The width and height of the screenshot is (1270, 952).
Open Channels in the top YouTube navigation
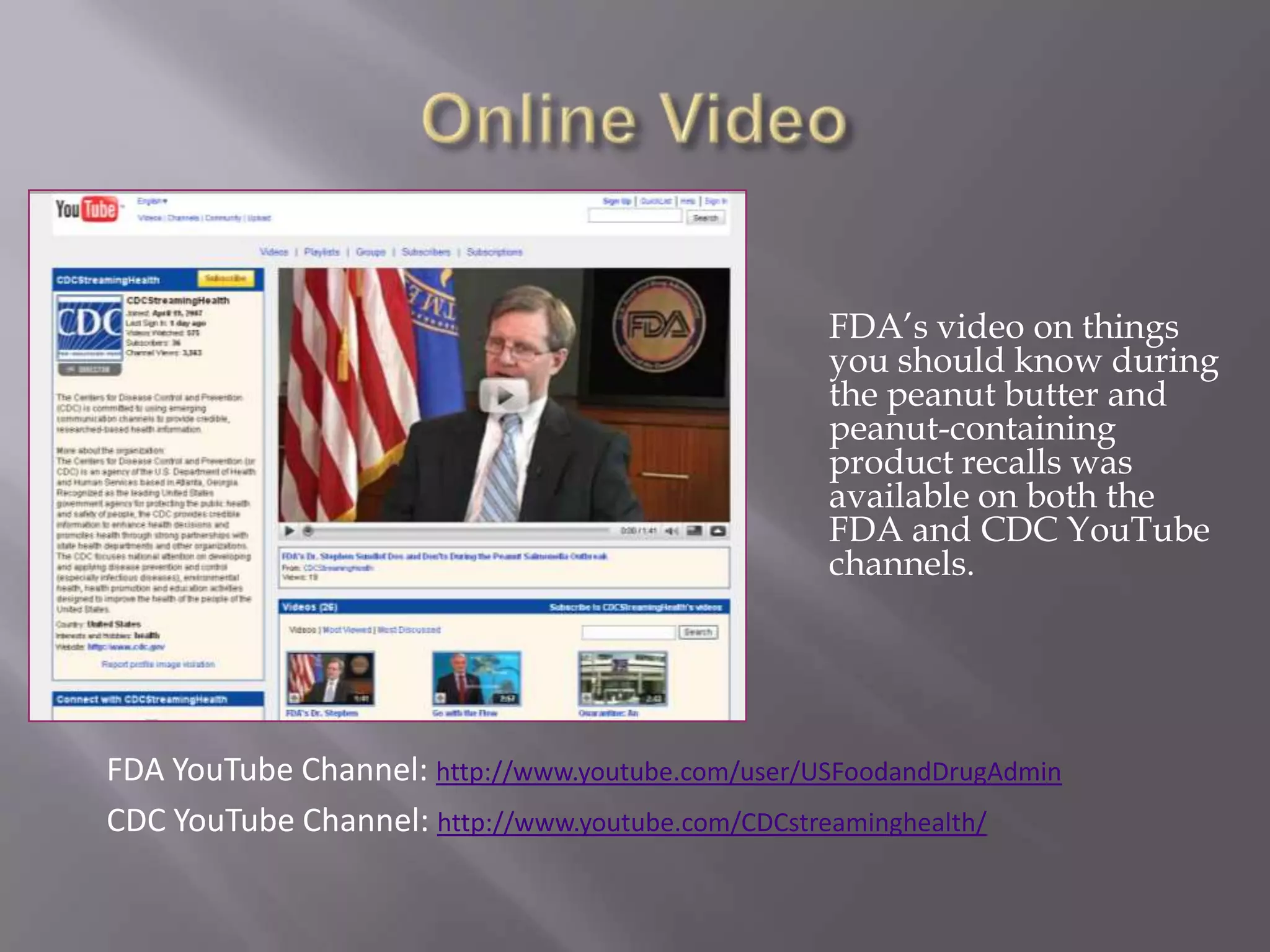pyautogui.click(x=183, y=218)
